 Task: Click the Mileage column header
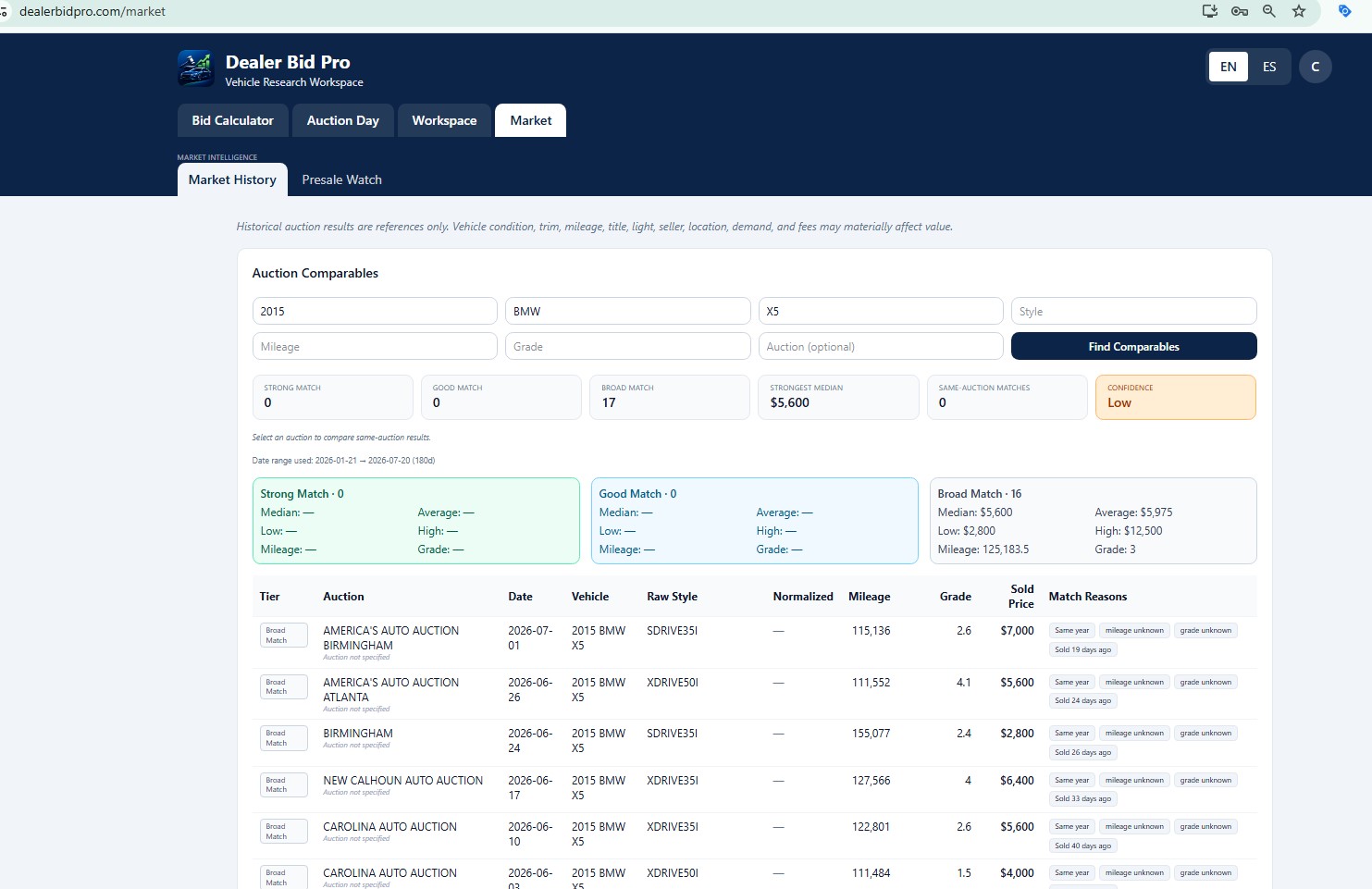(870, 597)
